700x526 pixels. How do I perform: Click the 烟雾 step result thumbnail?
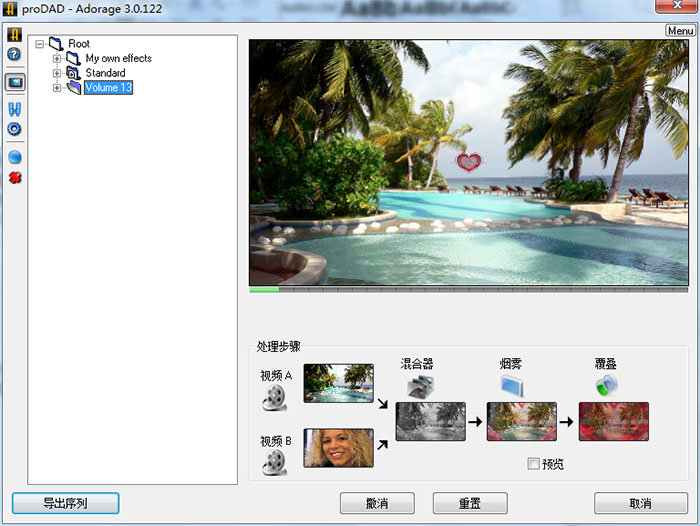(x=521, y=422)
